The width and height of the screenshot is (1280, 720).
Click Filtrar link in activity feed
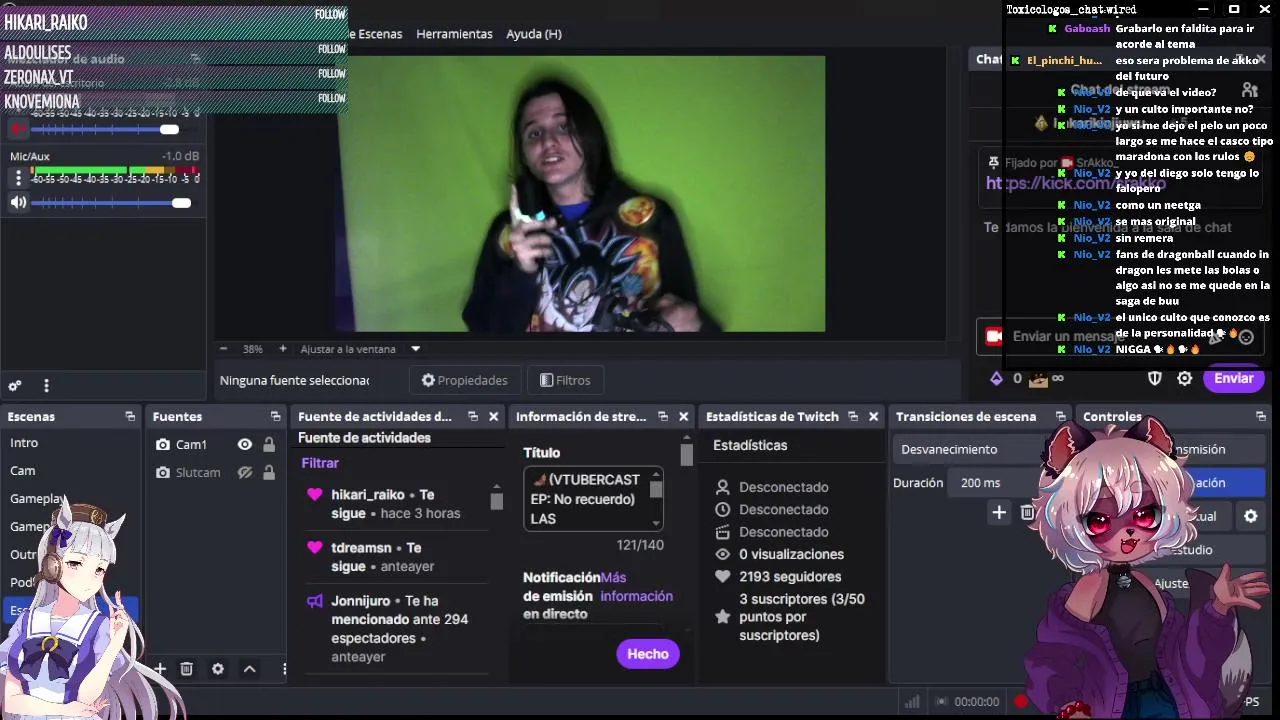pyautogui.click(x=320, y=463)
